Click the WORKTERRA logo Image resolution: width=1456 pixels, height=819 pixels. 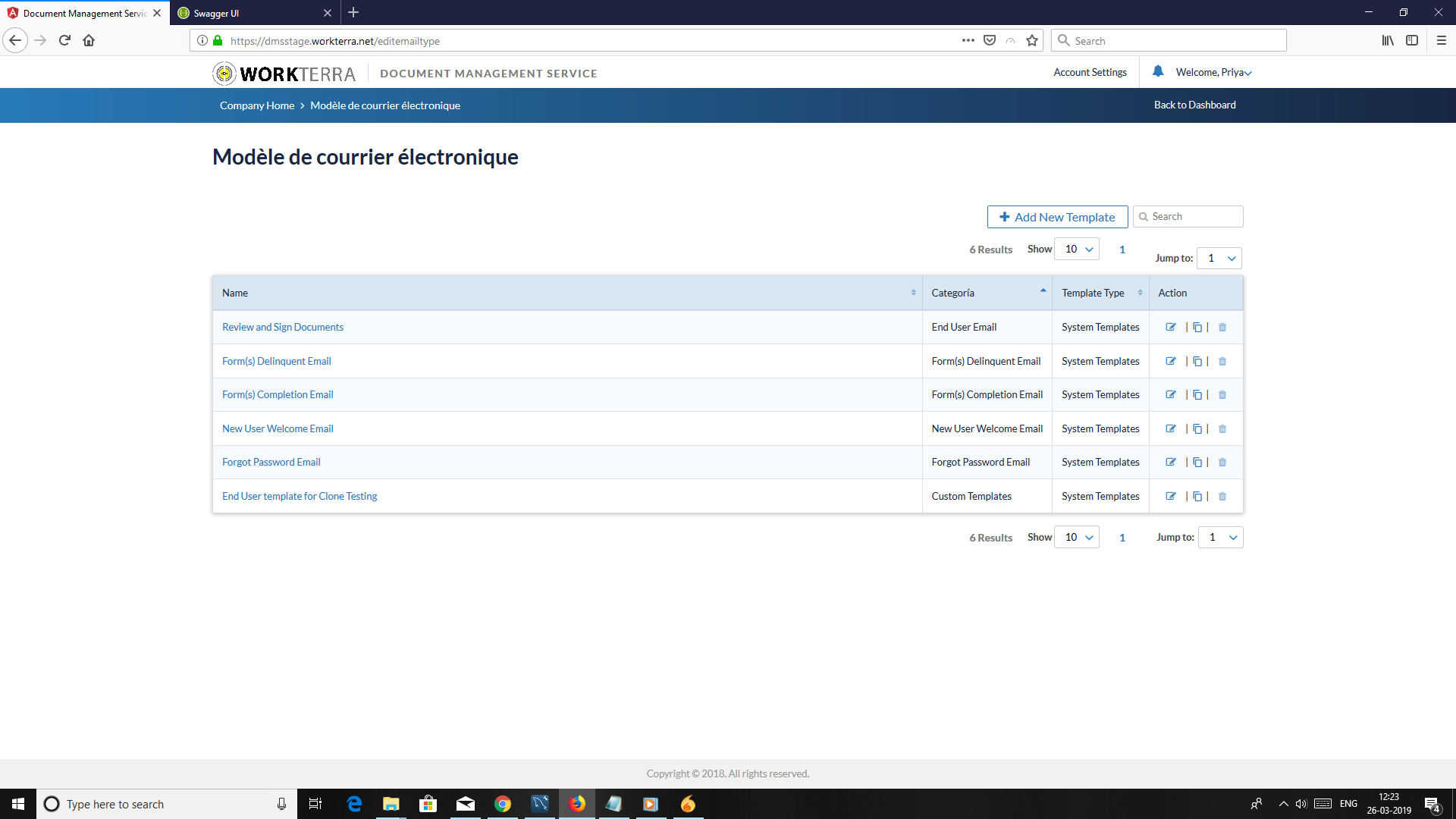[x=283, y=73]
